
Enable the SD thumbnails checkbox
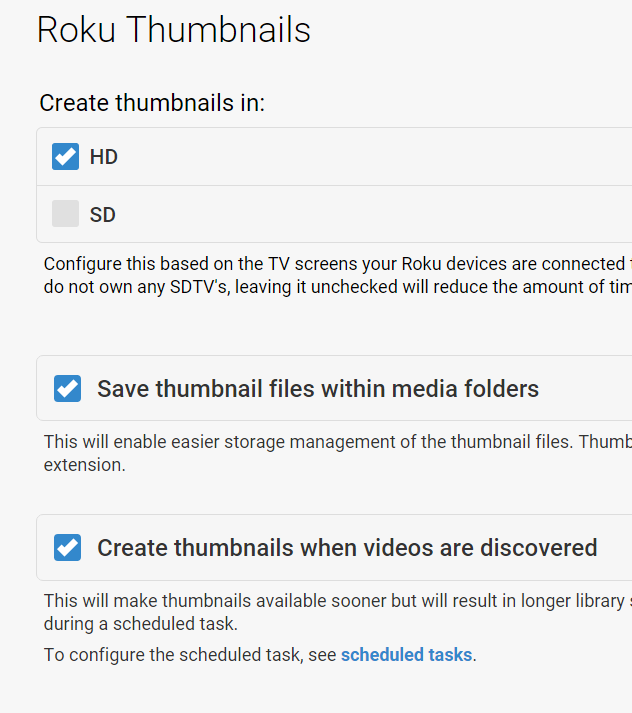(x=65, y=214)
